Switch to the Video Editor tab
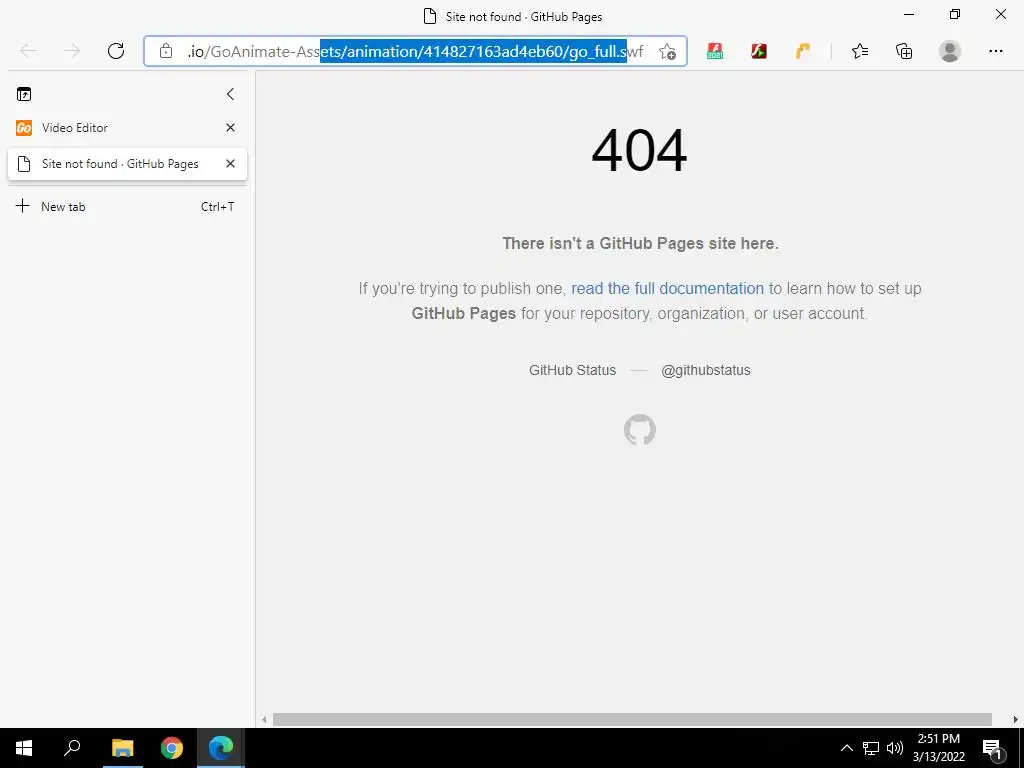1024x768 pixels. point(127,128)
